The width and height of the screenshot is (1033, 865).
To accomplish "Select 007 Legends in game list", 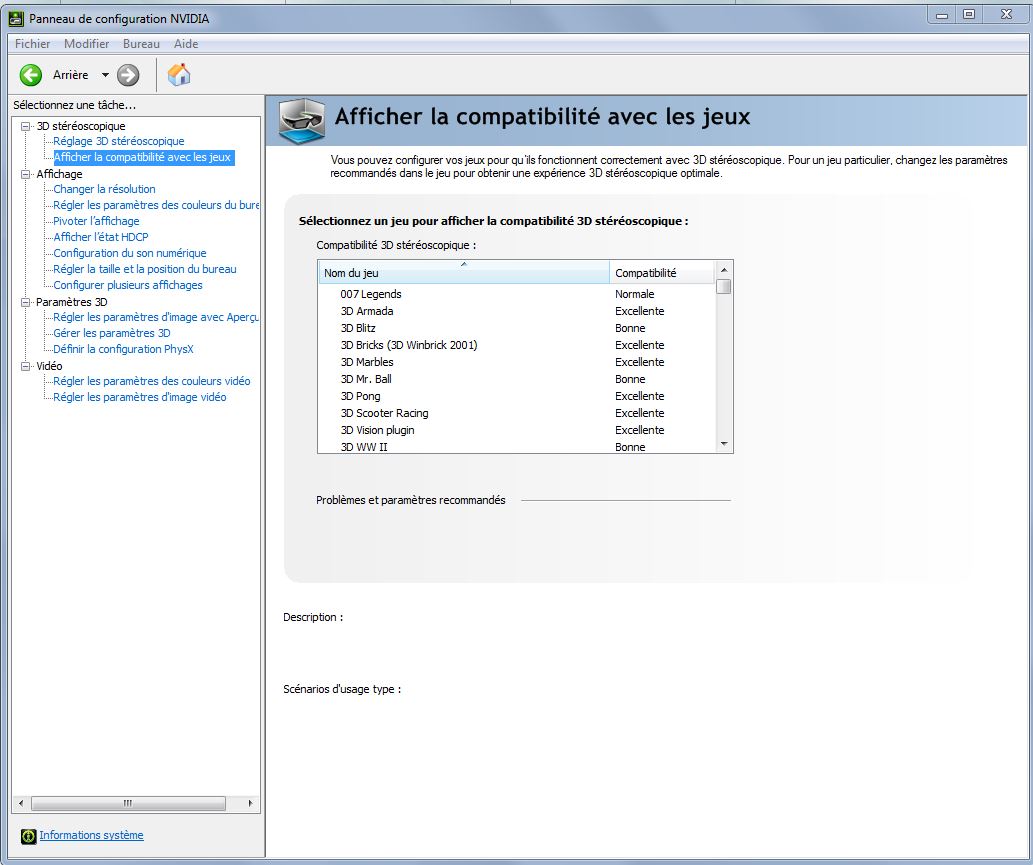I will pyautogui.click(x=516, y=294).
